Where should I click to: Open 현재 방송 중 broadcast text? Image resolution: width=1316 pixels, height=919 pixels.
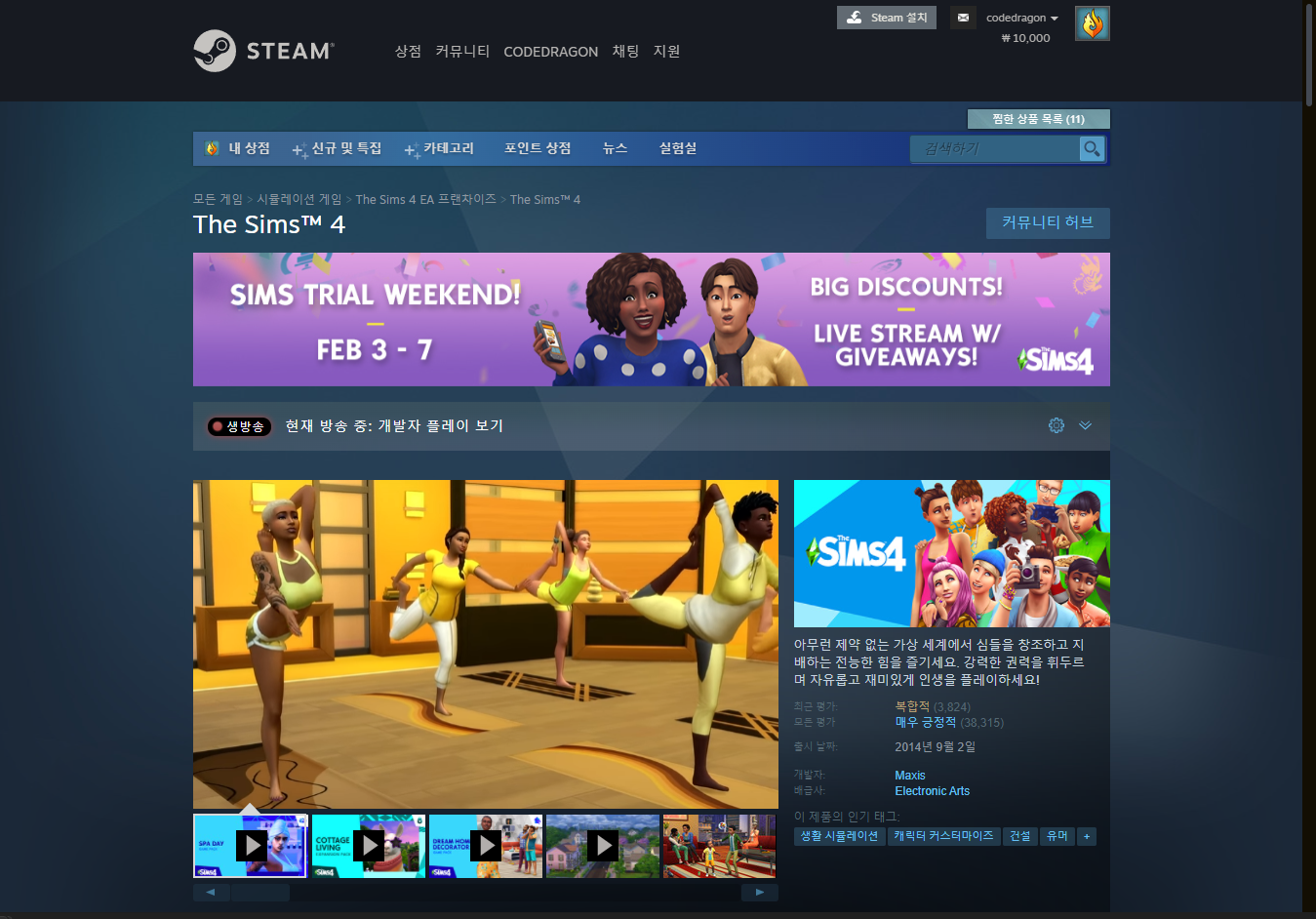coord(394,426)
